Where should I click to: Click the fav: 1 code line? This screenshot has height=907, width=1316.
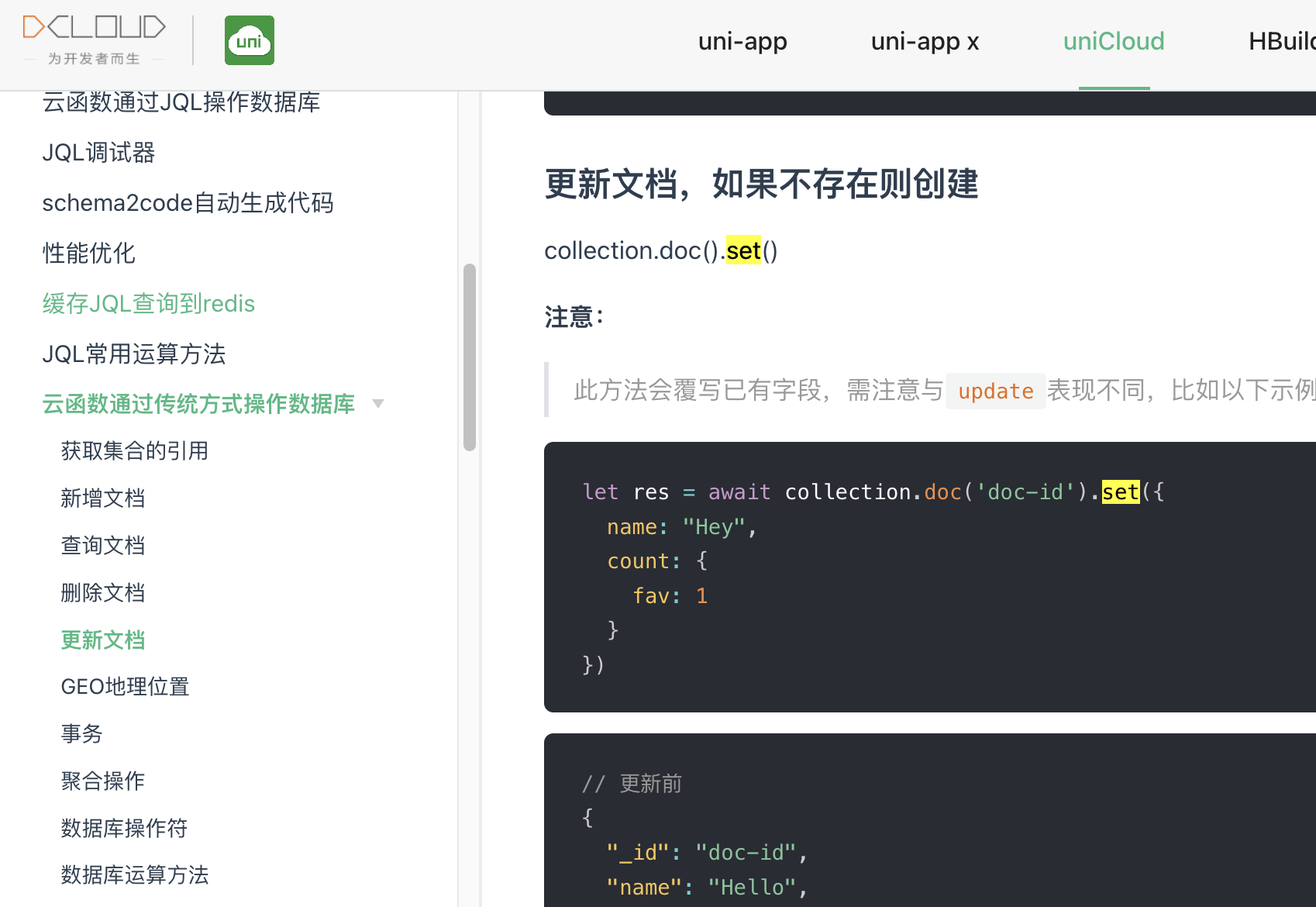pos(670,595)
